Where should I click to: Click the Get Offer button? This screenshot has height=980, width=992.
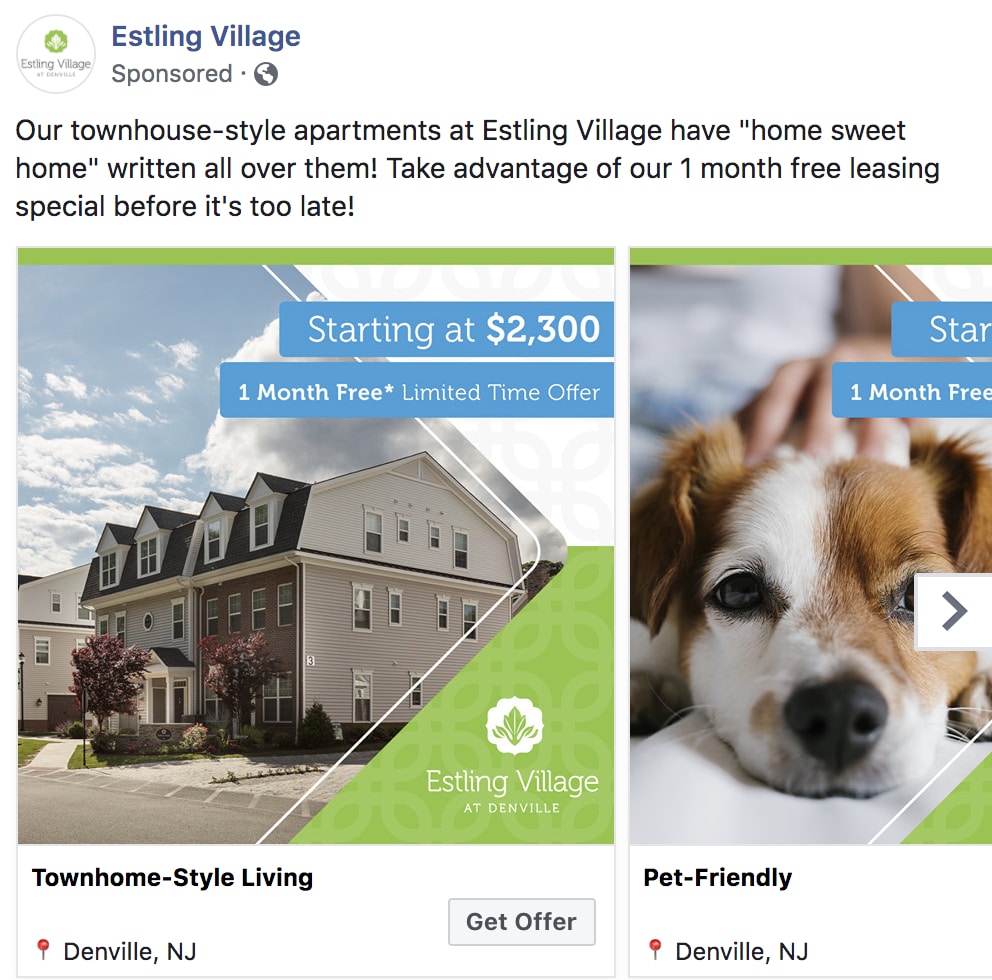coord(521,922)
